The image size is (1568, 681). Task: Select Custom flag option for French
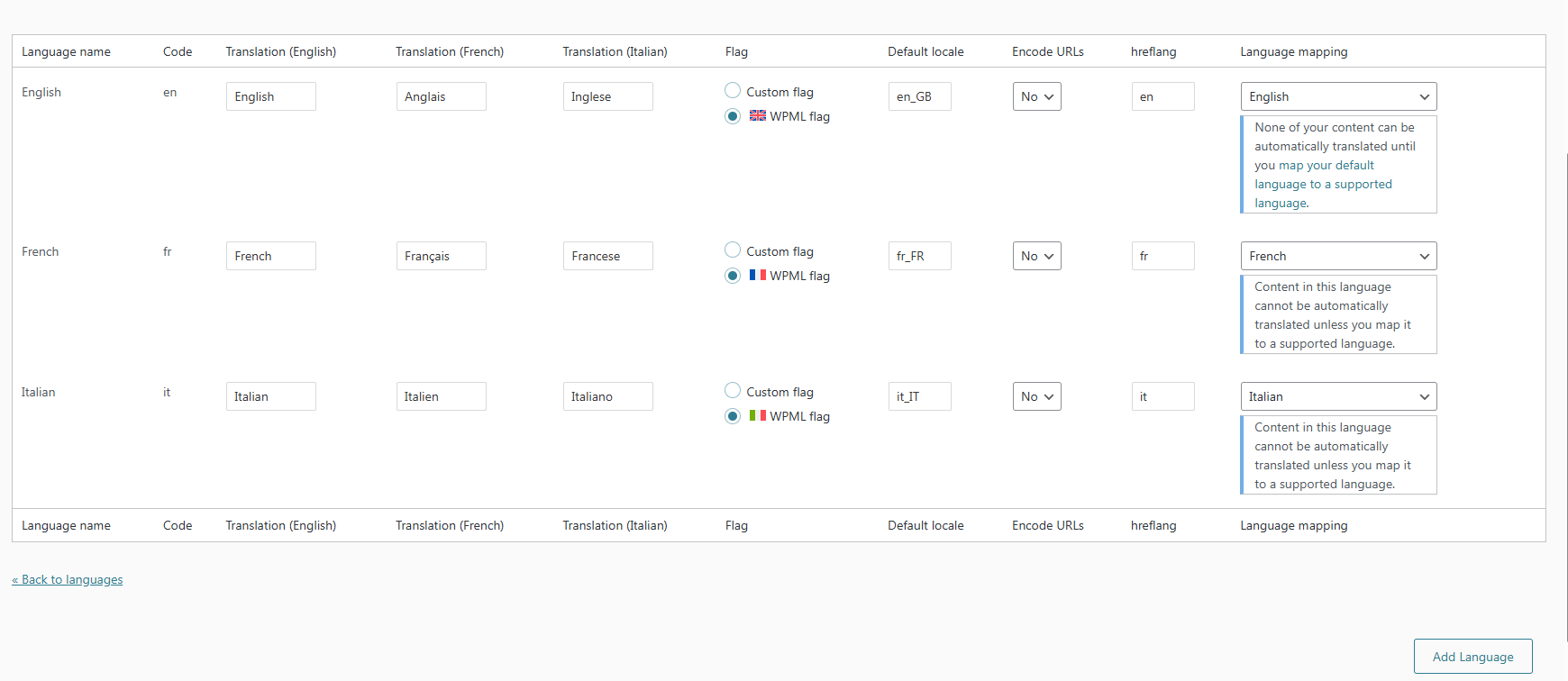point(733,250)
